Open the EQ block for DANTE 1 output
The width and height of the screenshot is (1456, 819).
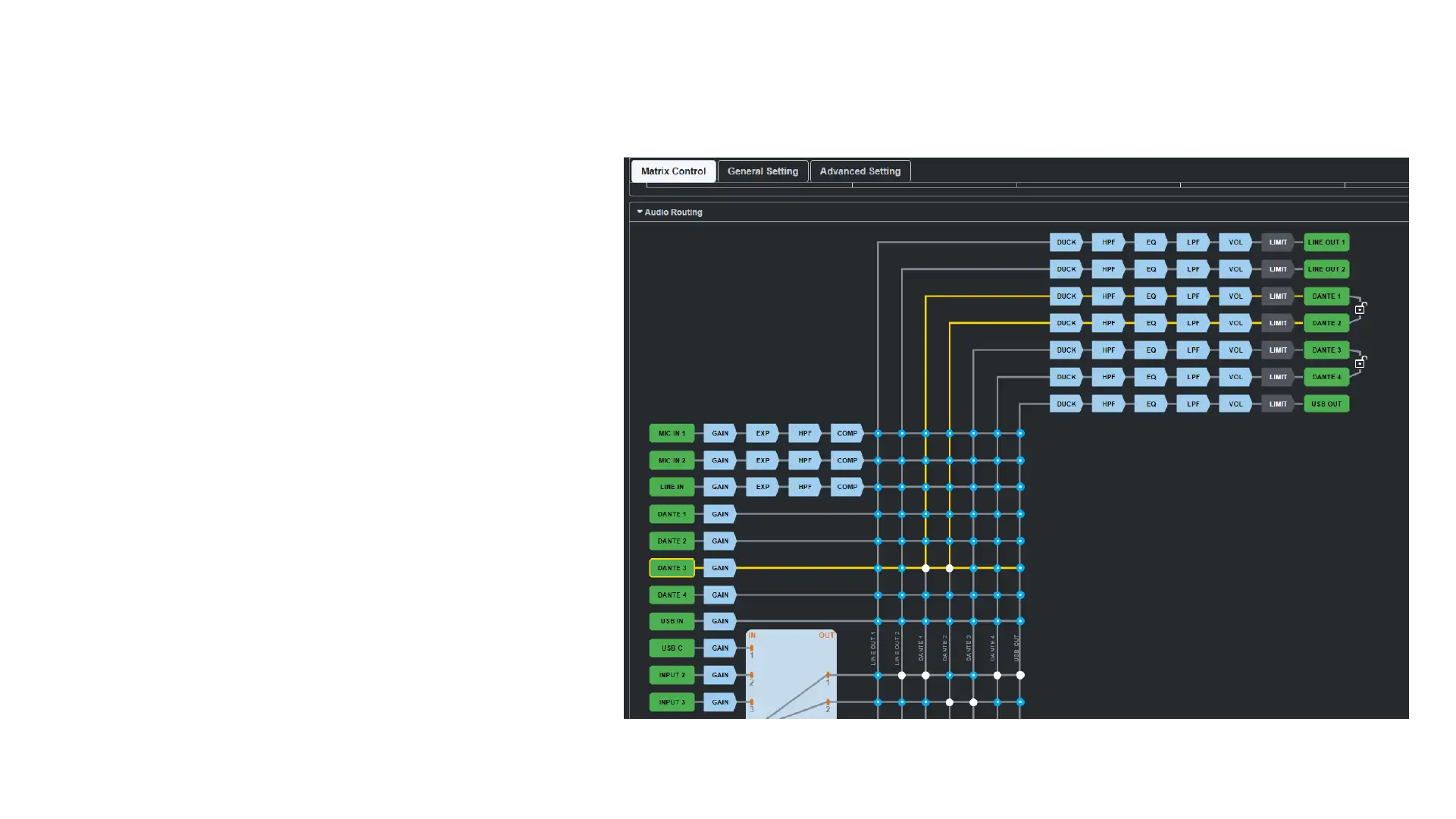1151,297
